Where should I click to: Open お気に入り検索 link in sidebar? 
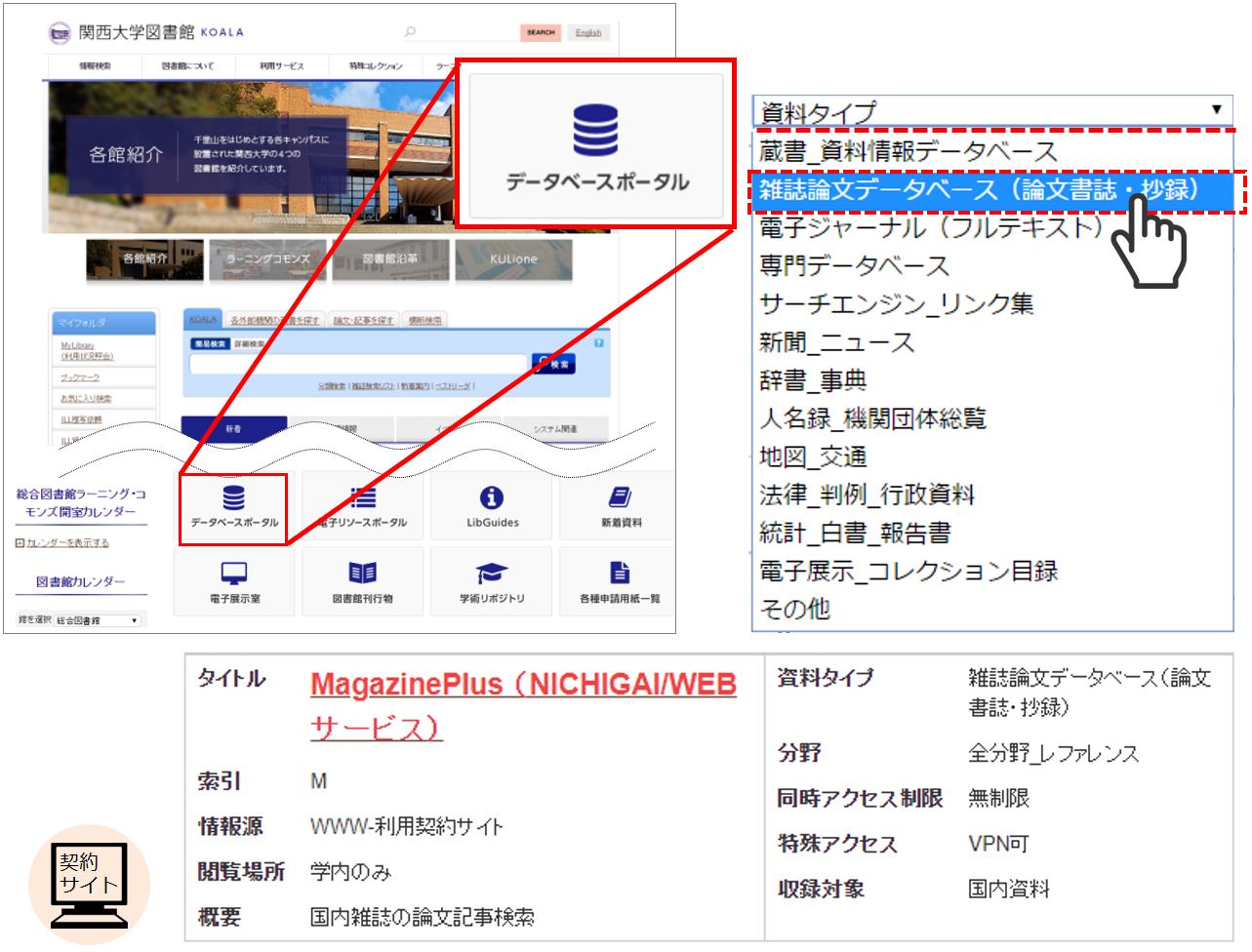point(86,398)
